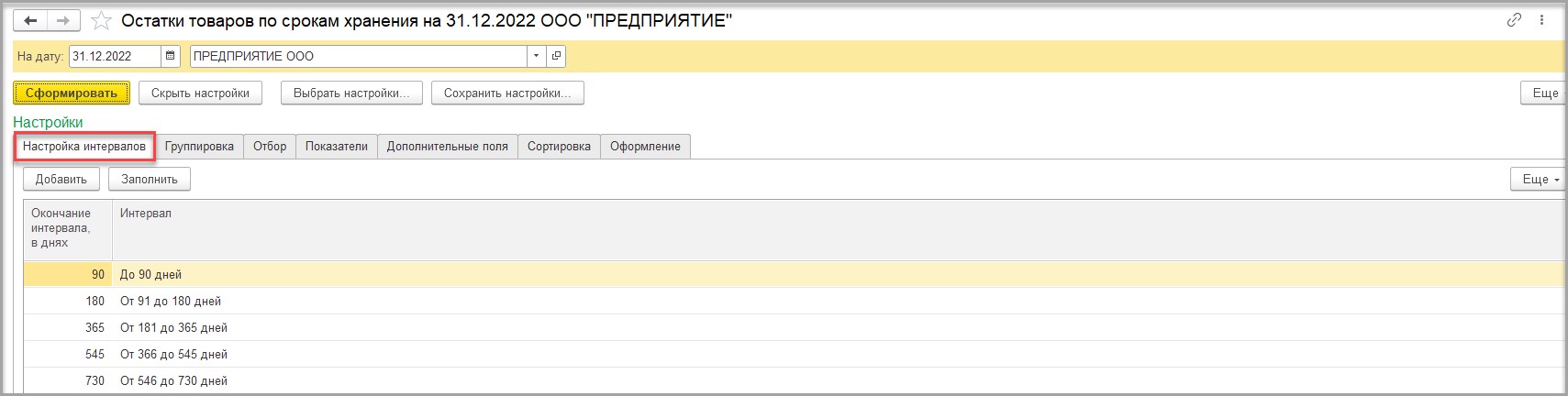This screenshot has height=396, width=1568.
Task: Copy link with the chain icon
Action: tap(1515, 20)
